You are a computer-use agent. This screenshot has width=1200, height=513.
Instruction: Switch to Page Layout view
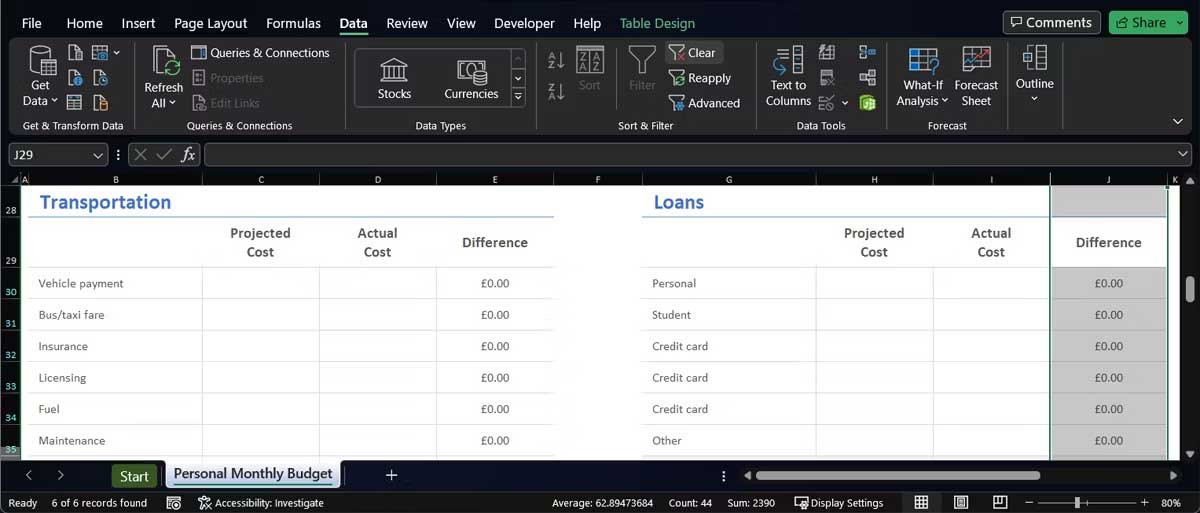pyautogui.click(x=961, y=502)
